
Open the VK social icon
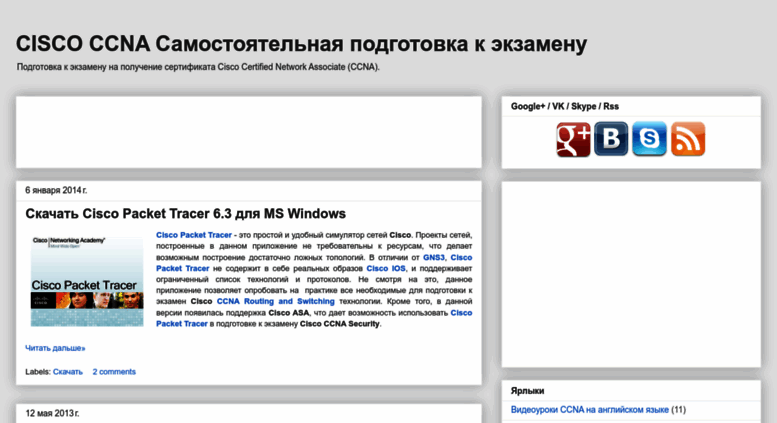611,139
